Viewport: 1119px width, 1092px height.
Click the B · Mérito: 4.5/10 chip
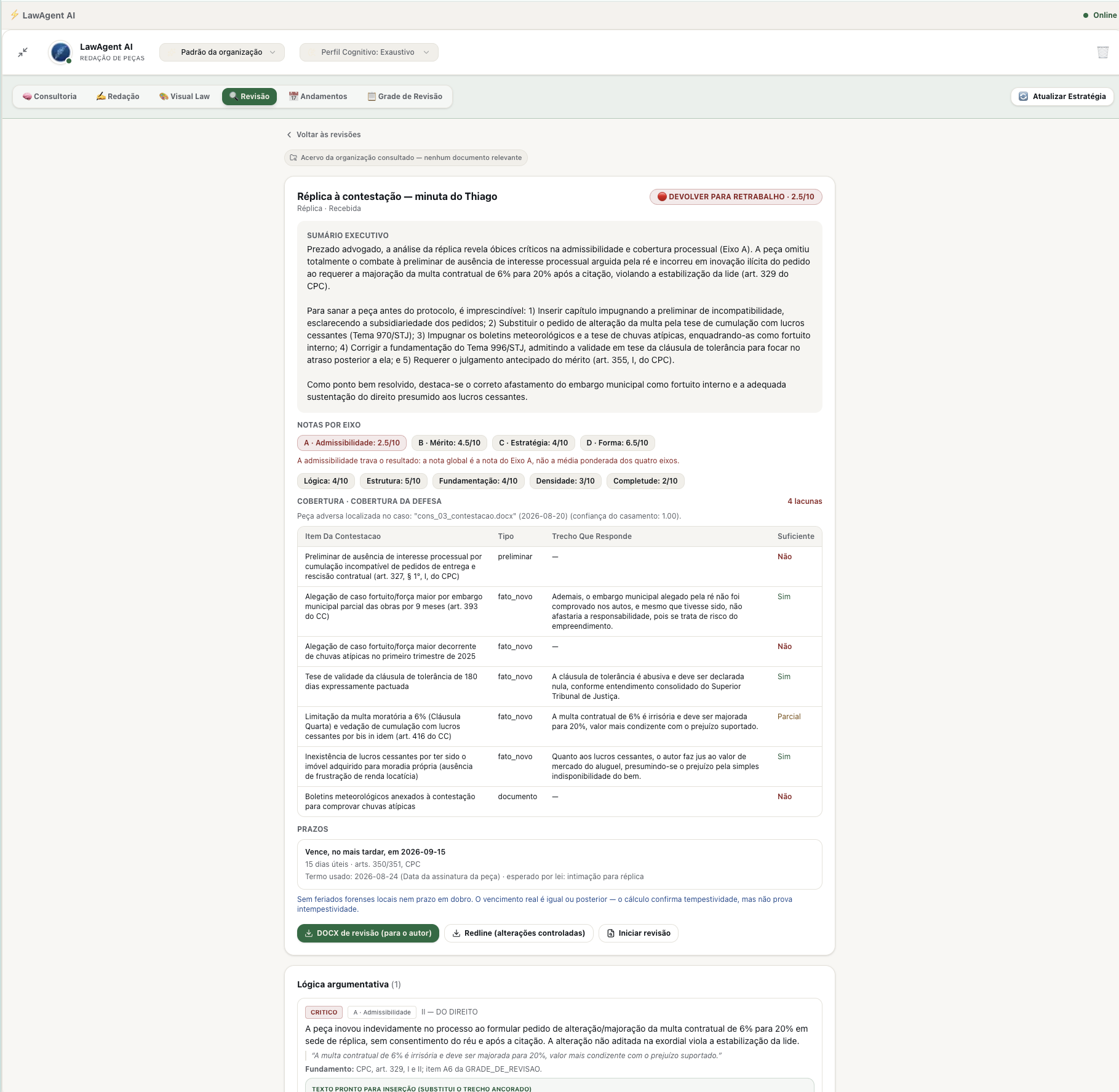point(449,443)
